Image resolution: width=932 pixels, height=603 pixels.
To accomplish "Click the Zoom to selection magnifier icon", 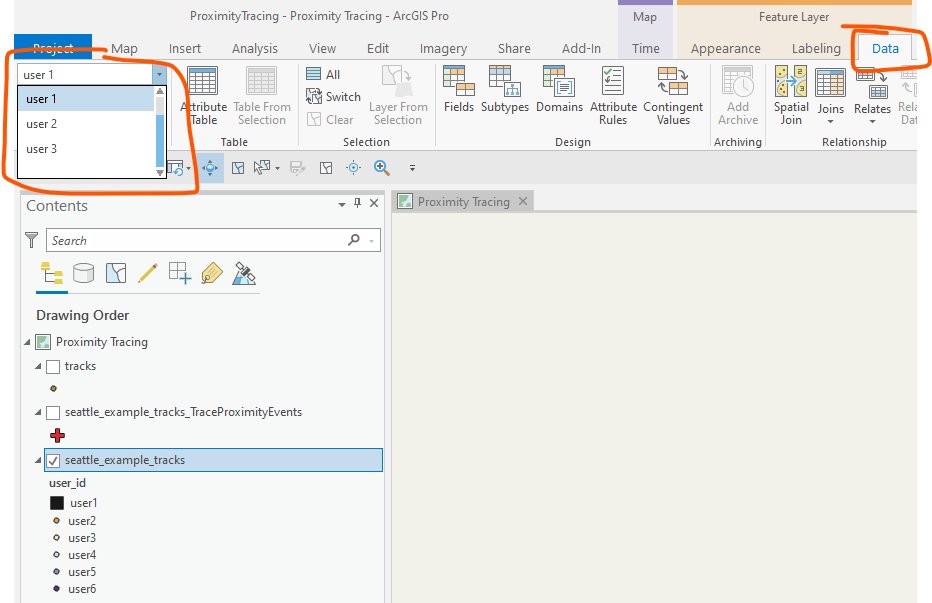I will point(382,168).
